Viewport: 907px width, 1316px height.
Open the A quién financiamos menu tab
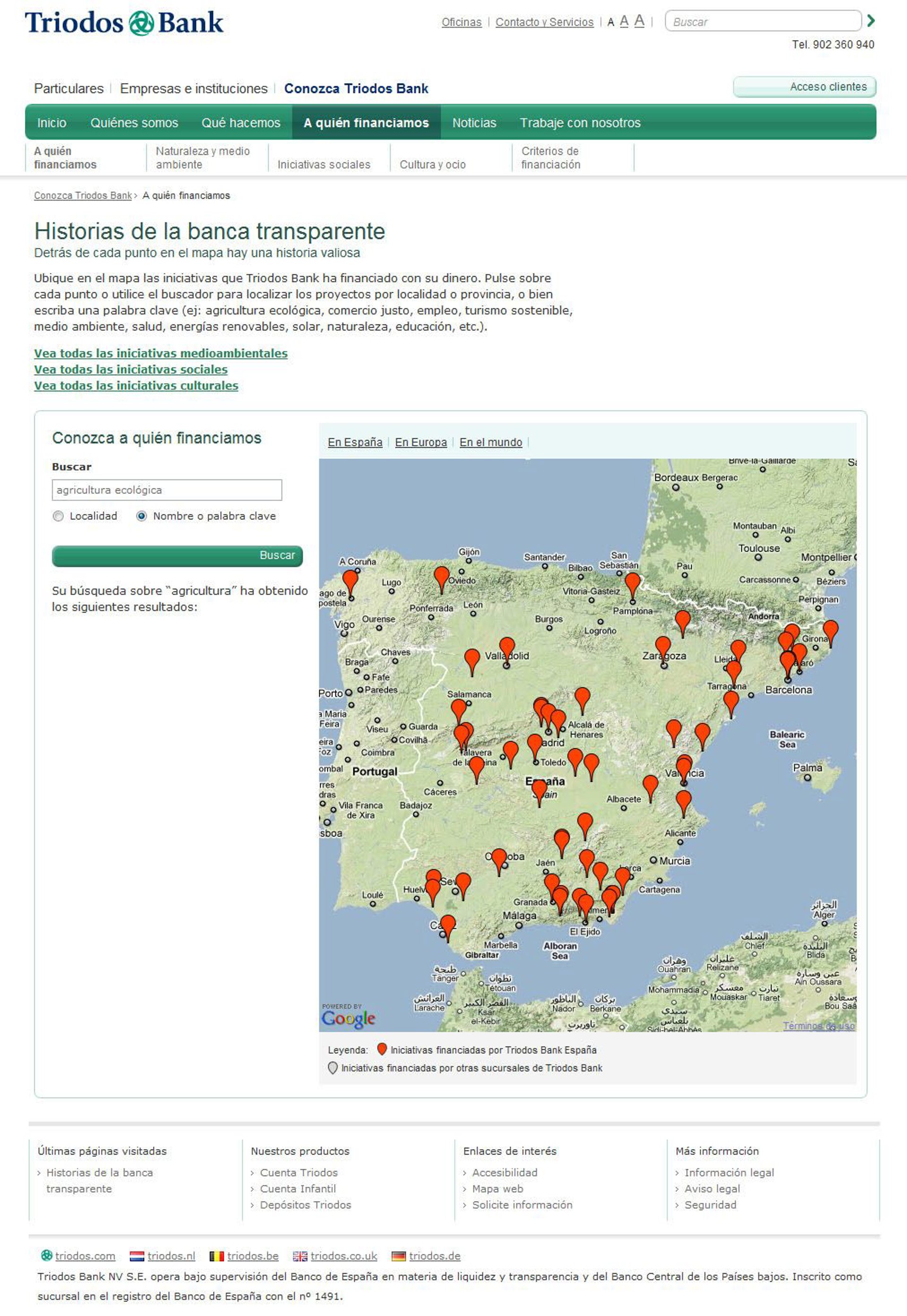point(366,123)
